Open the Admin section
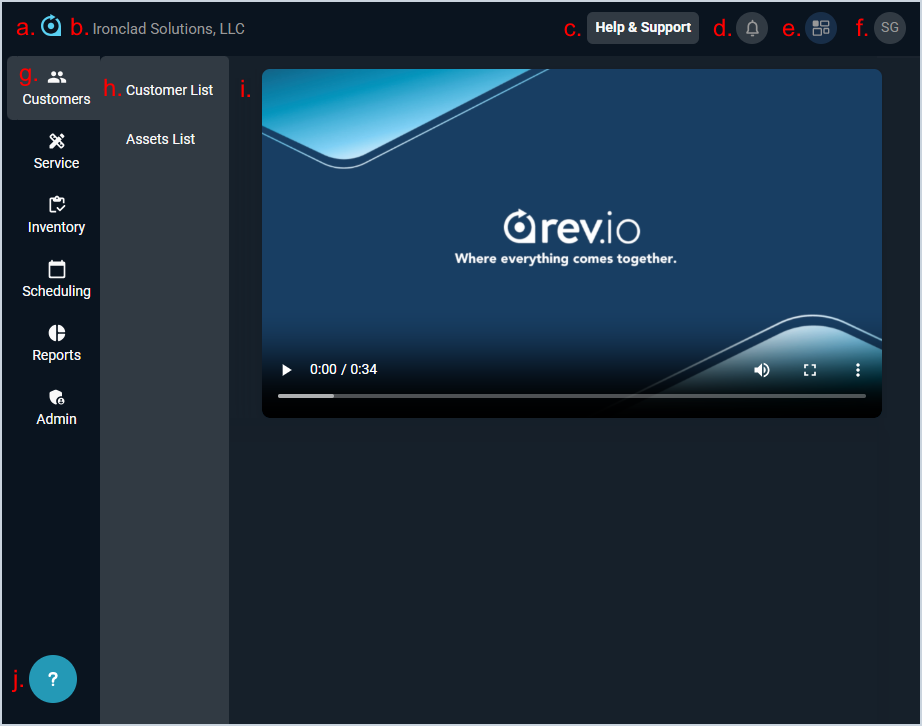 [56, 408]
